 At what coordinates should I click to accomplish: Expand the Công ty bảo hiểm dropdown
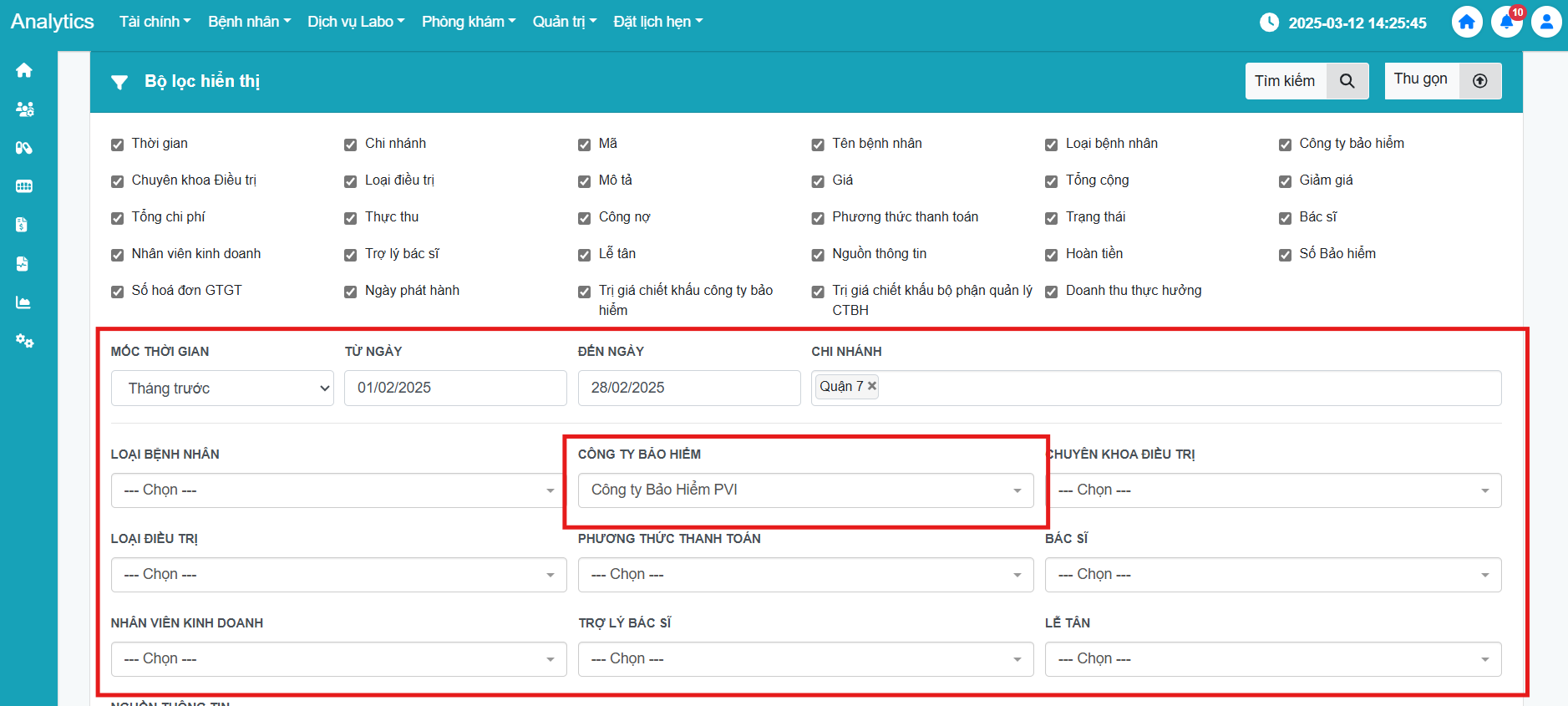click(805, 490)
